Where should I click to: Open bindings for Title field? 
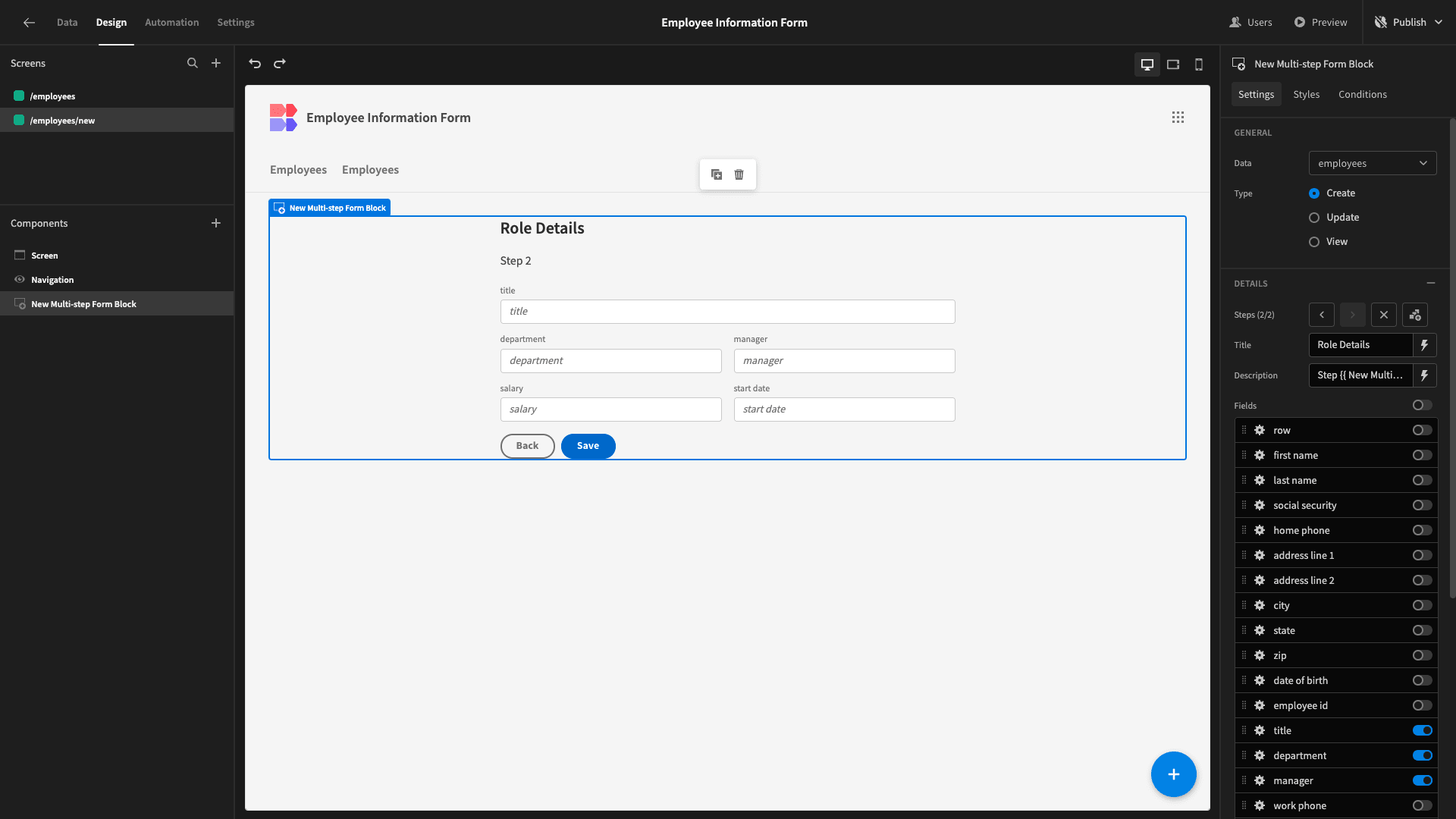(1425, 345)
